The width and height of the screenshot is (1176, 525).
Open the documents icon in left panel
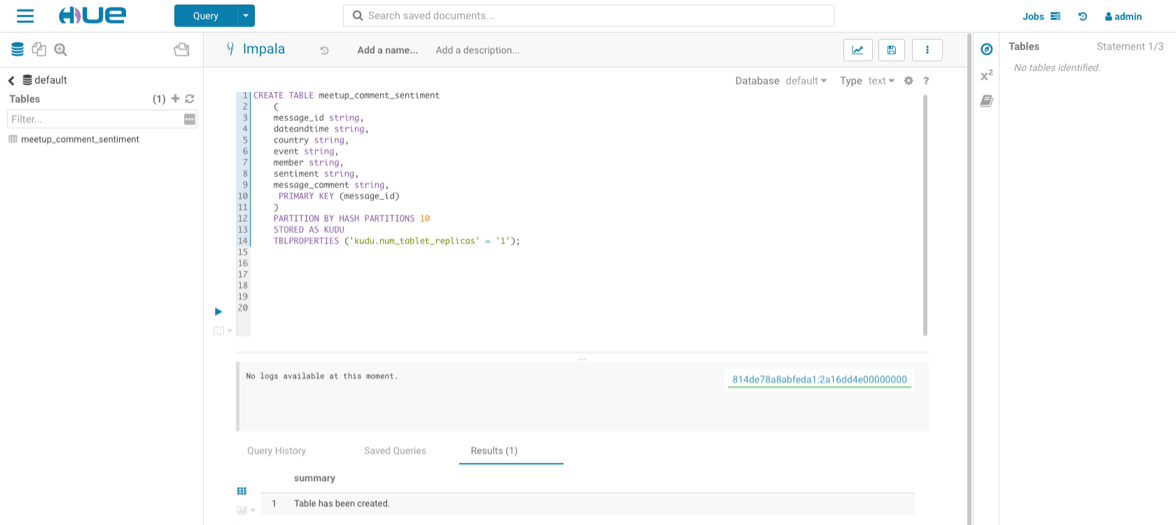pos(39,50)
